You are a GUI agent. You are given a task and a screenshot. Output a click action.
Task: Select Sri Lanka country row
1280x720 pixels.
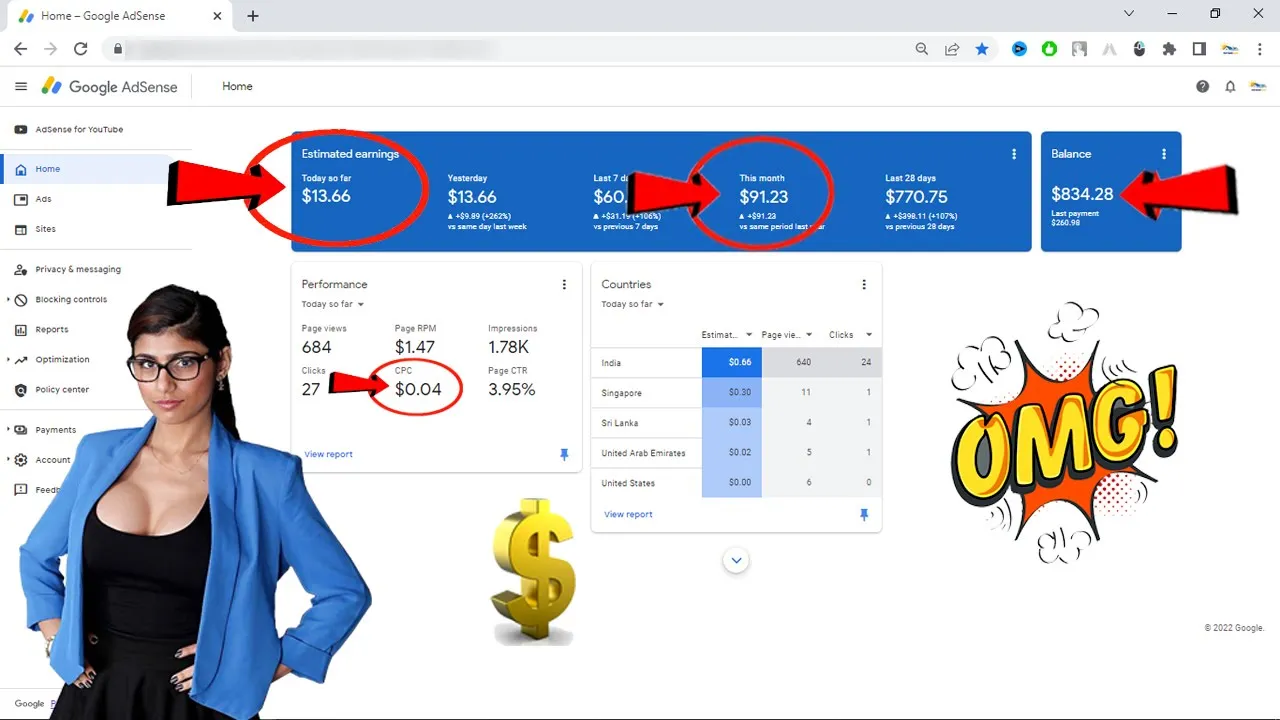point(737,423)
